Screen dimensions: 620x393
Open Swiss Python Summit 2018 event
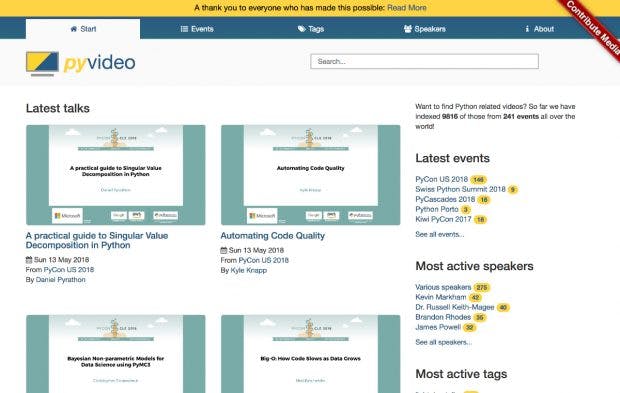coord(460,189)
